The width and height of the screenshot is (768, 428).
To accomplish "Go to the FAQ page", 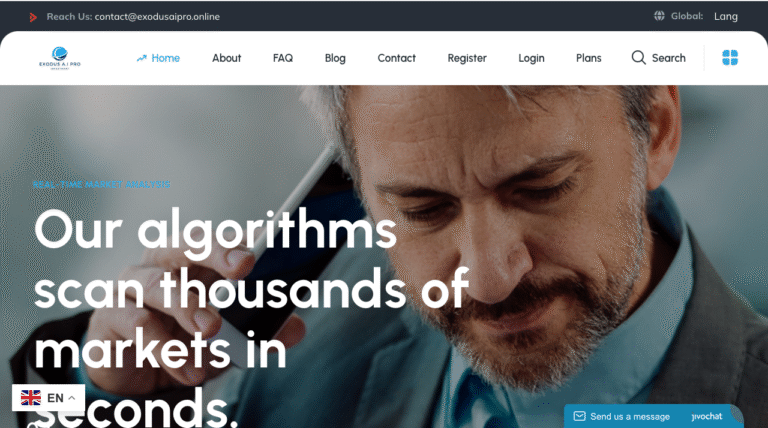I will click(x=283, y=58).
